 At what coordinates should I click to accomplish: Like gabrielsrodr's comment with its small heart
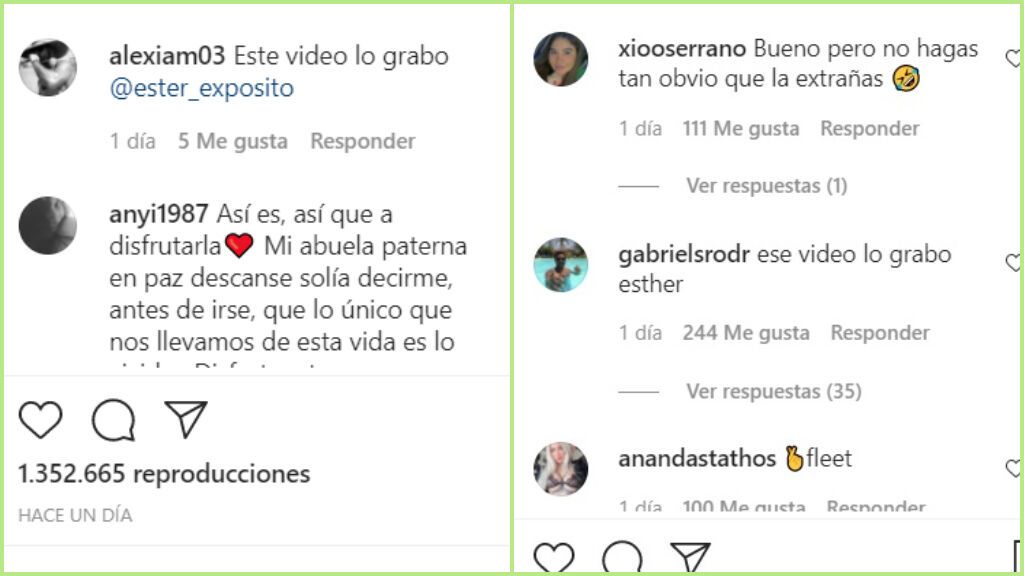pyautogui.click(x=1014, y=263)
